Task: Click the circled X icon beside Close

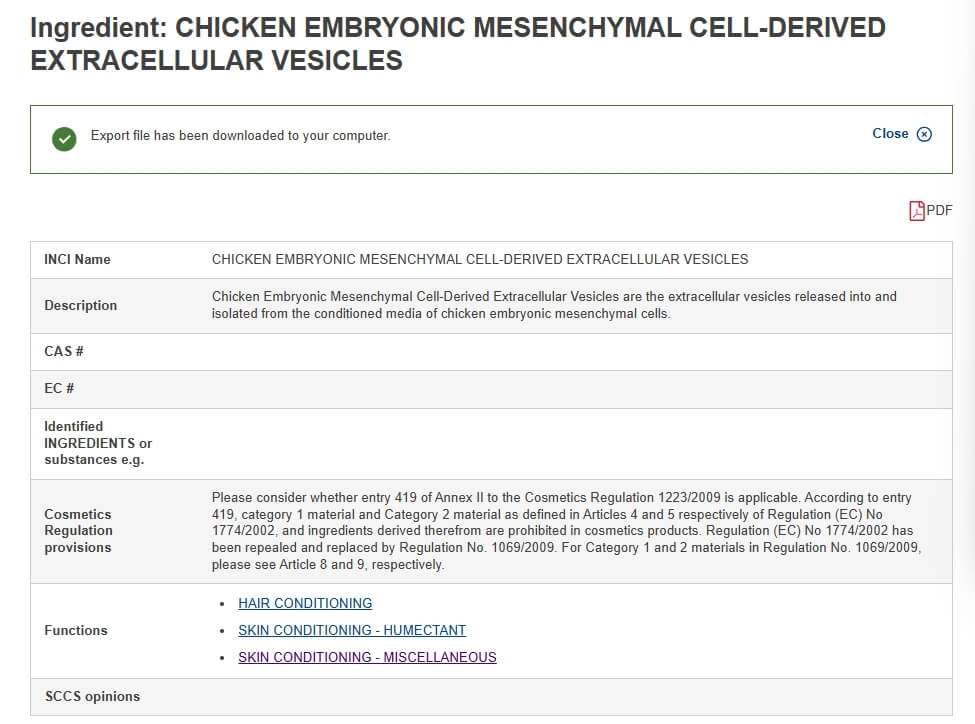Action: click(925, 134)
